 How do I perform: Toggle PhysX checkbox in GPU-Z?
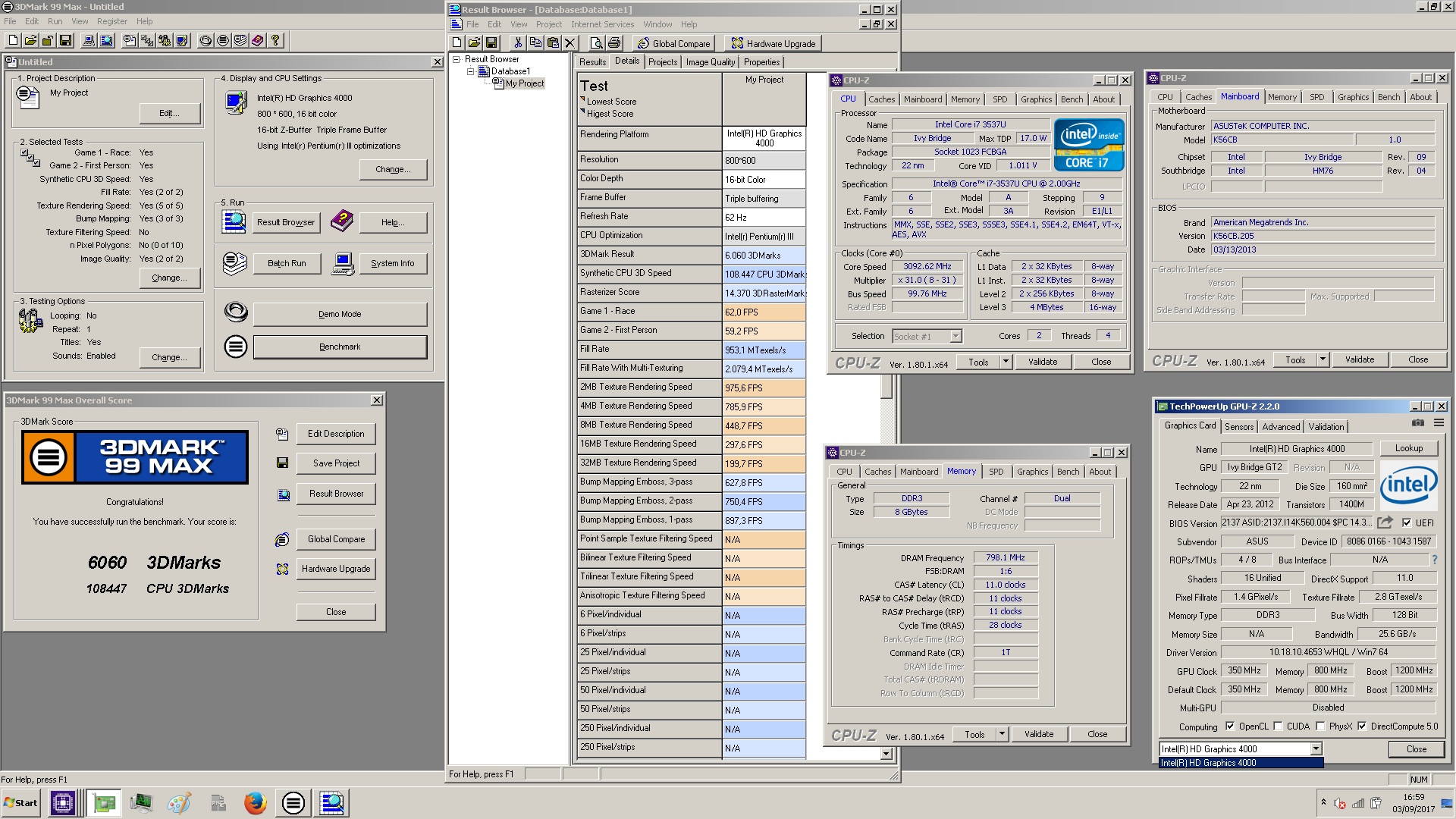coord(1320,726)
